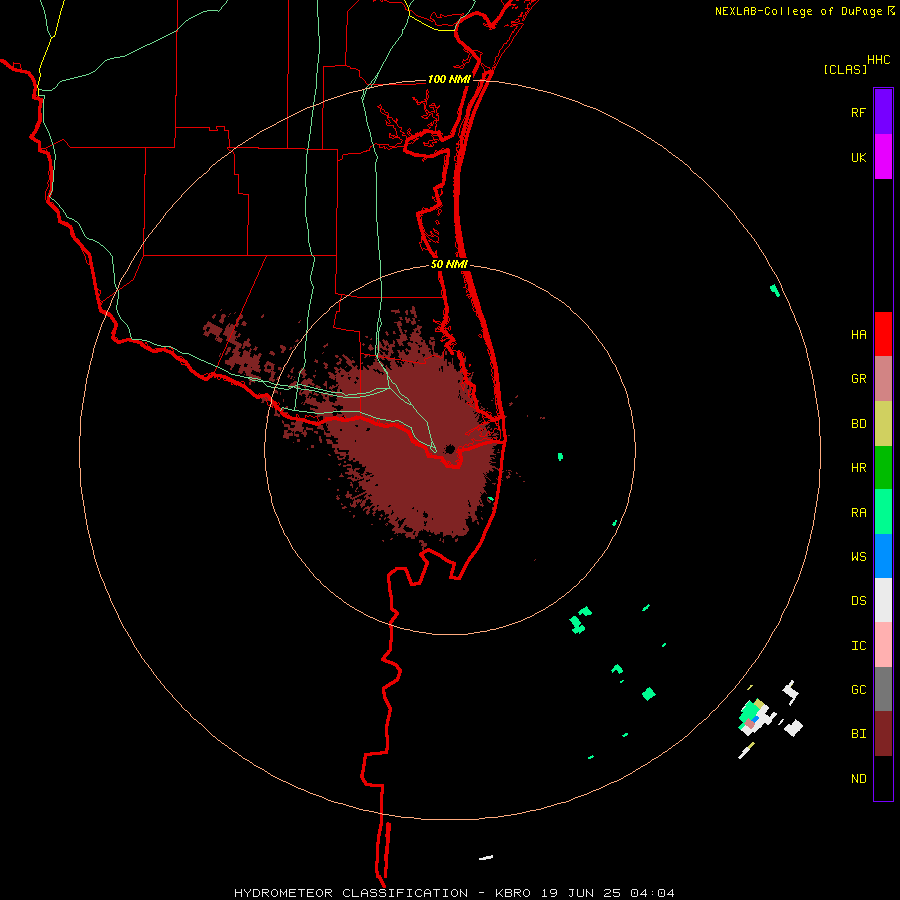Click the GC legend label

pyautogui.click(x=858, y=690)
